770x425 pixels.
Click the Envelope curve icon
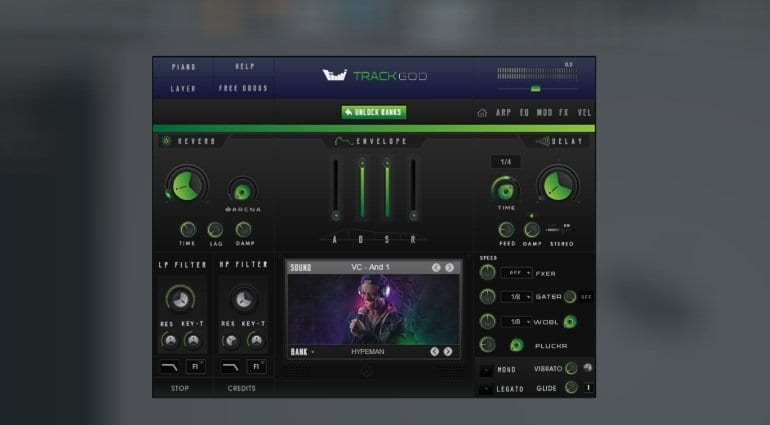pos(343,142)
